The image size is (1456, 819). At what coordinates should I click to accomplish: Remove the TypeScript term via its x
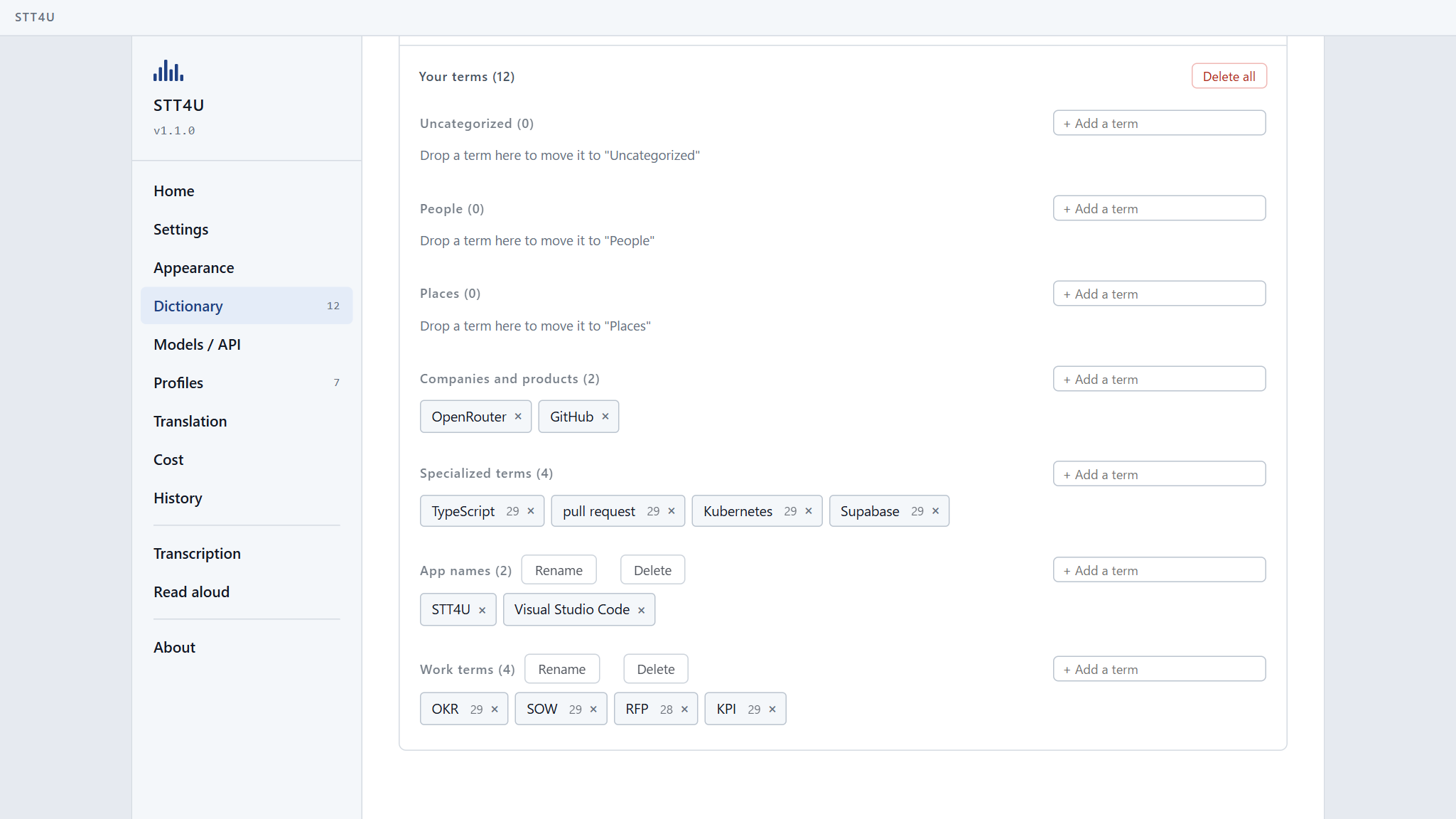pos(531,511)
